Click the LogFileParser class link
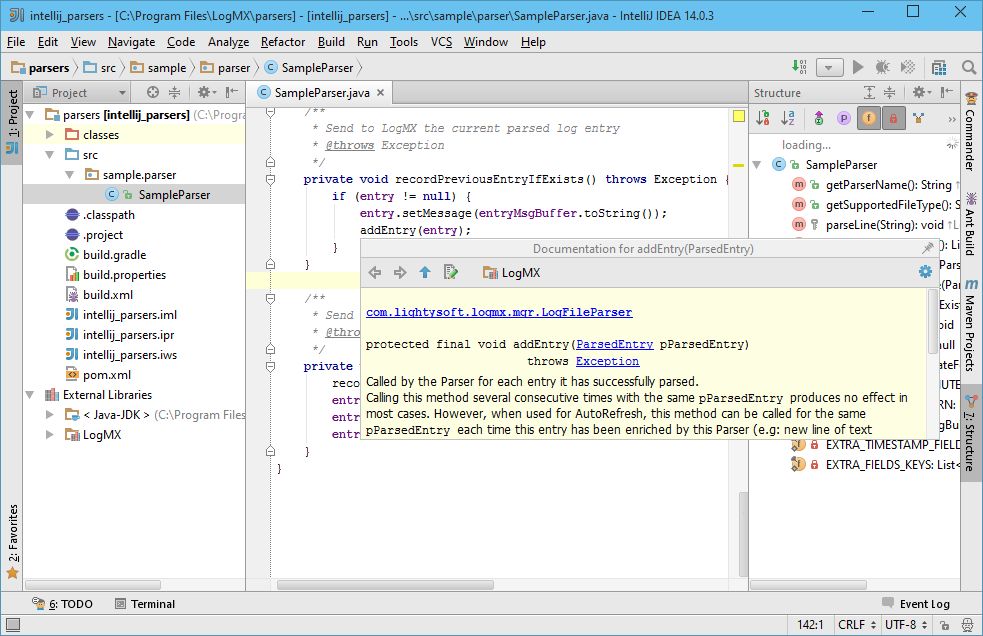Screen dimensions: 983x636 tap(499, 312)
